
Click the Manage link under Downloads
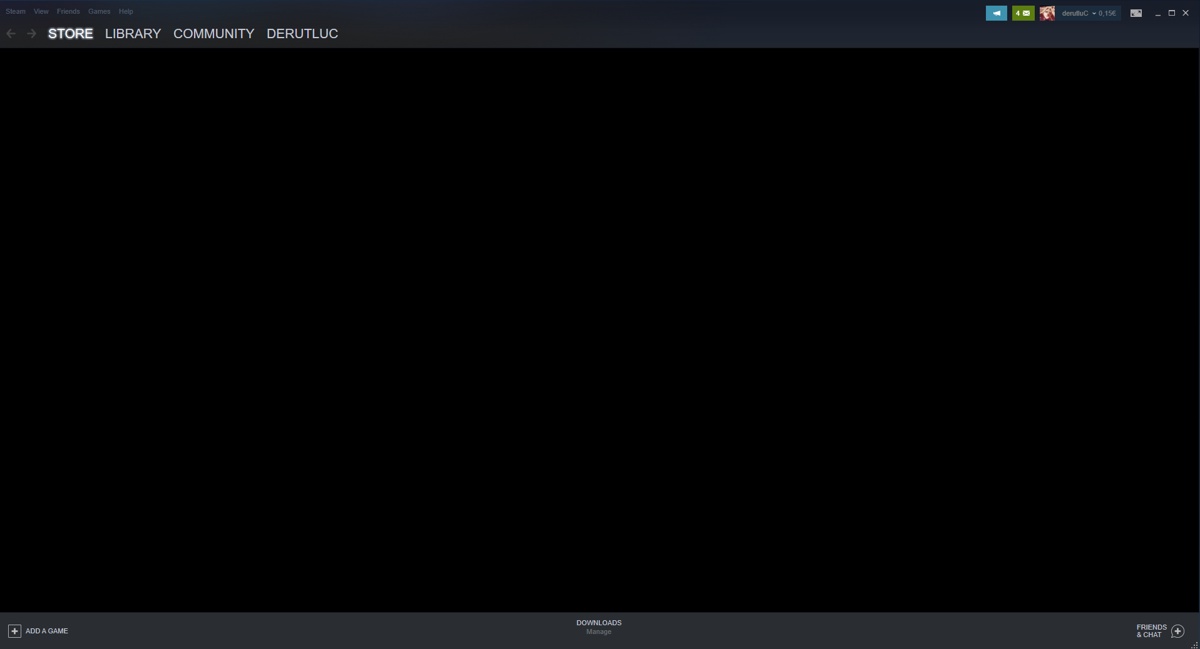pos(599,632)
